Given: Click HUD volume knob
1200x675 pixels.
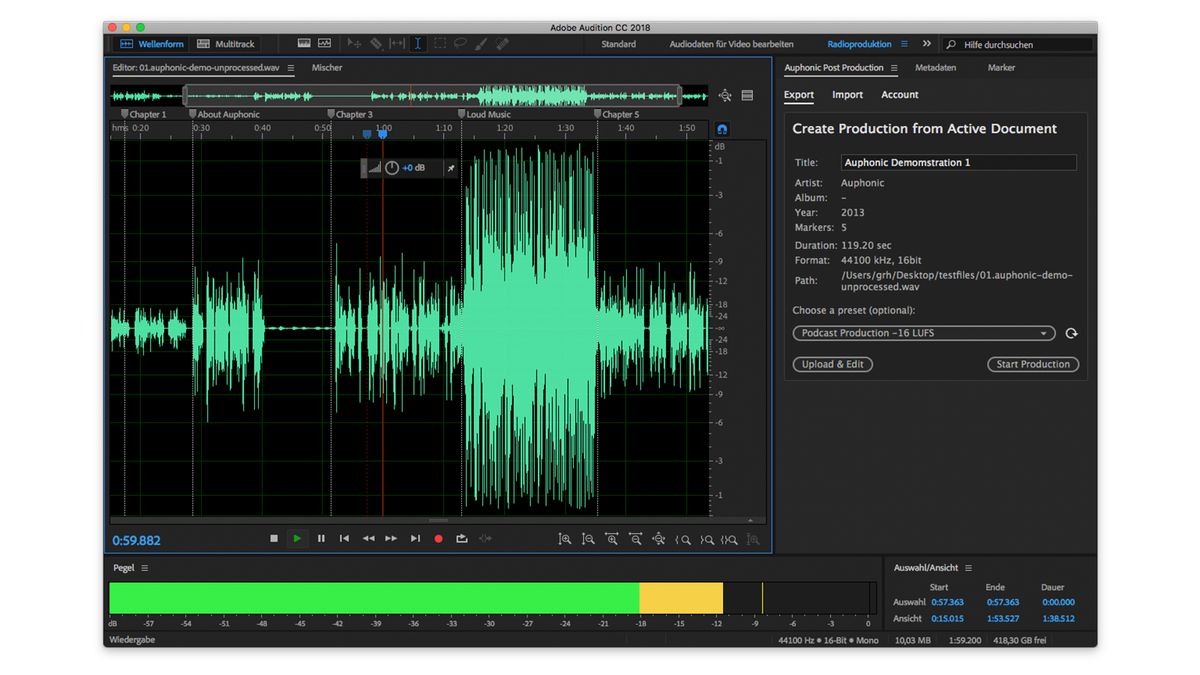Looking at the screenshot, I should (x=392, y=168).
